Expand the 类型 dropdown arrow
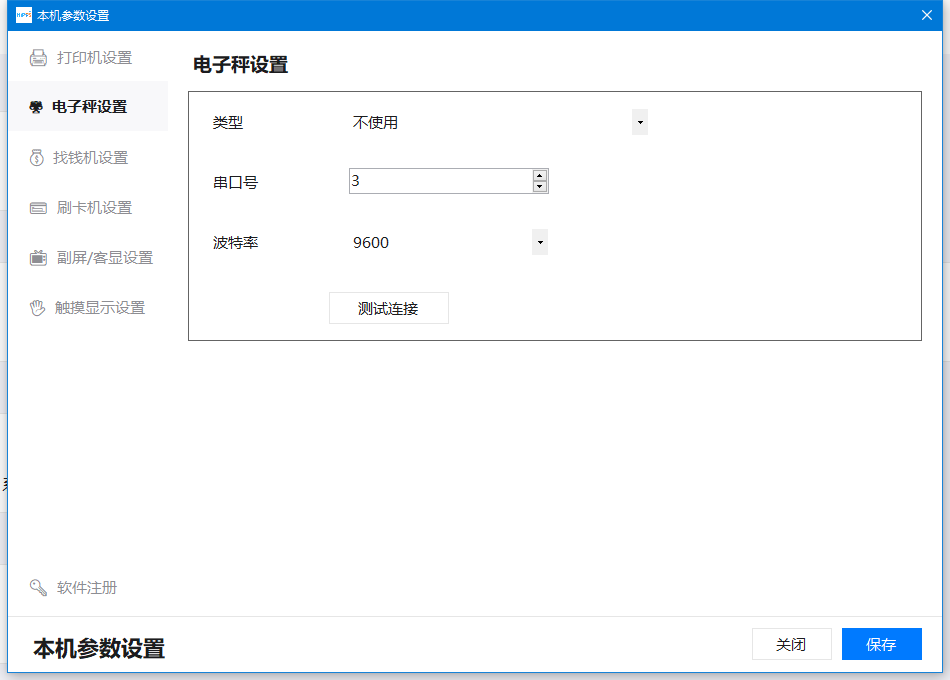This screenshot has height=680, width=950. tap(640, 122)
